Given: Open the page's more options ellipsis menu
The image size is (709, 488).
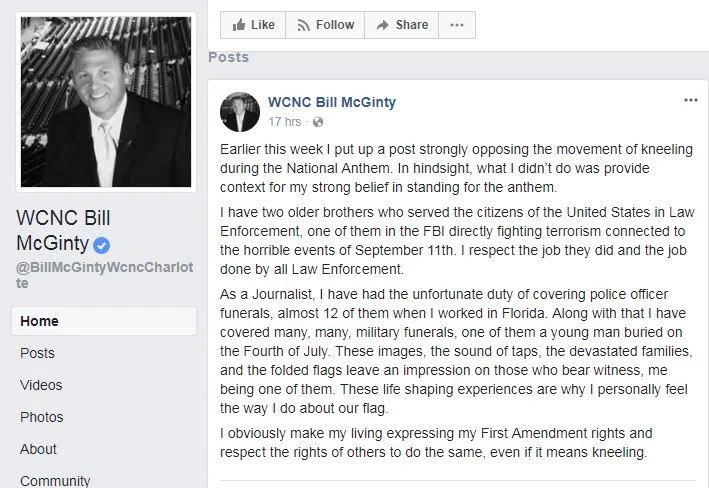Looking at the screenshot, I should coord(457,25).
